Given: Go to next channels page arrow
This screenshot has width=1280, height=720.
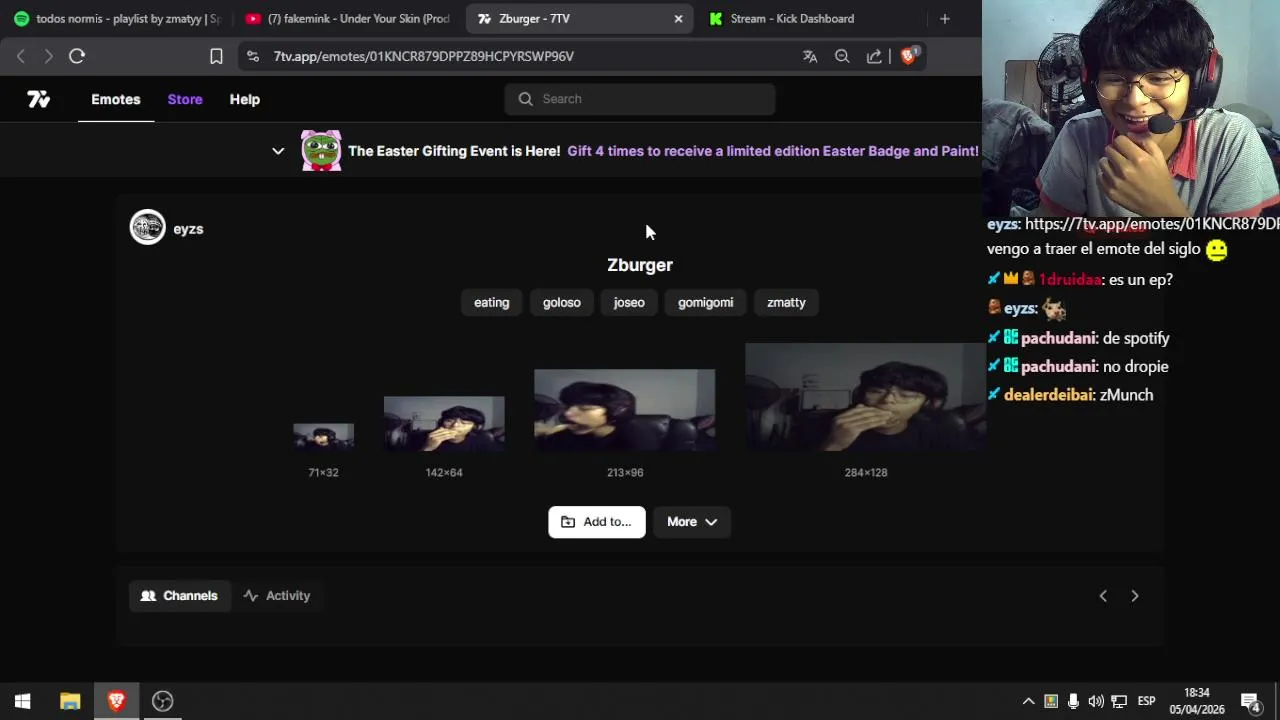Looking at the screenshot, I should (1135, 596).
